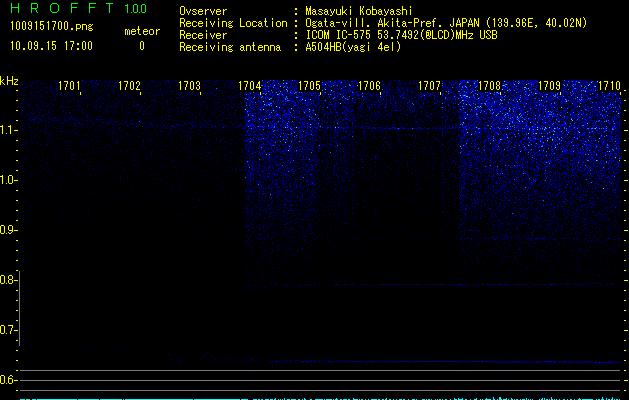
Task: Click the 0.8 kHz frequency axis label
Action: click(8, 280)
